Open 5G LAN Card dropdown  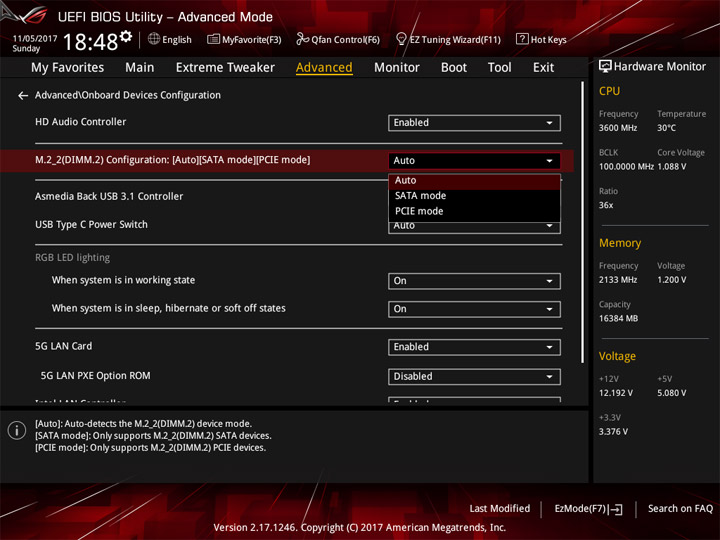coord(474,347)
